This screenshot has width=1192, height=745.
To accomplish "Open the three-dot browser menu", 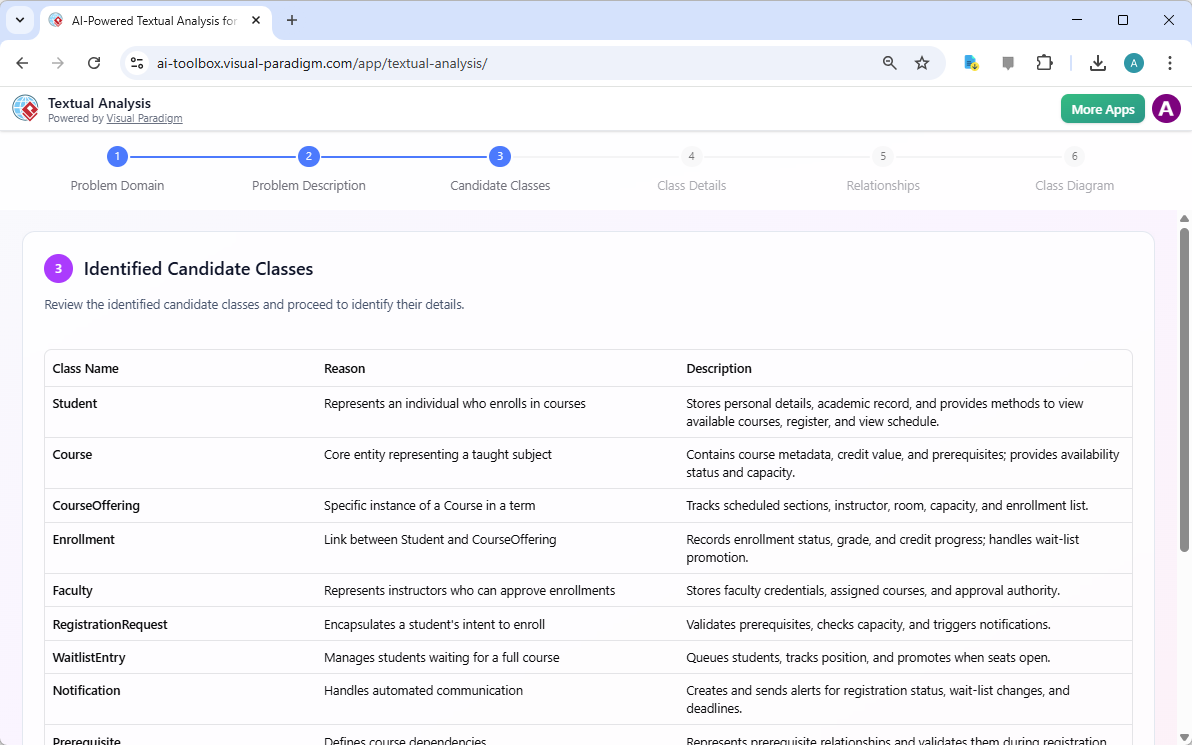I will coord(1170,62).
